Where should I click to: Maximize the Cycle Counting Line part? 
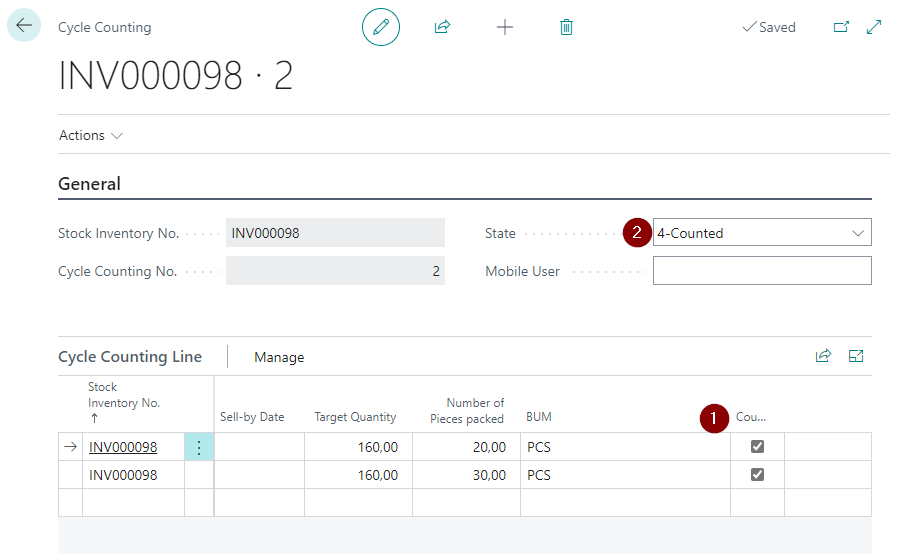point(856,356)
